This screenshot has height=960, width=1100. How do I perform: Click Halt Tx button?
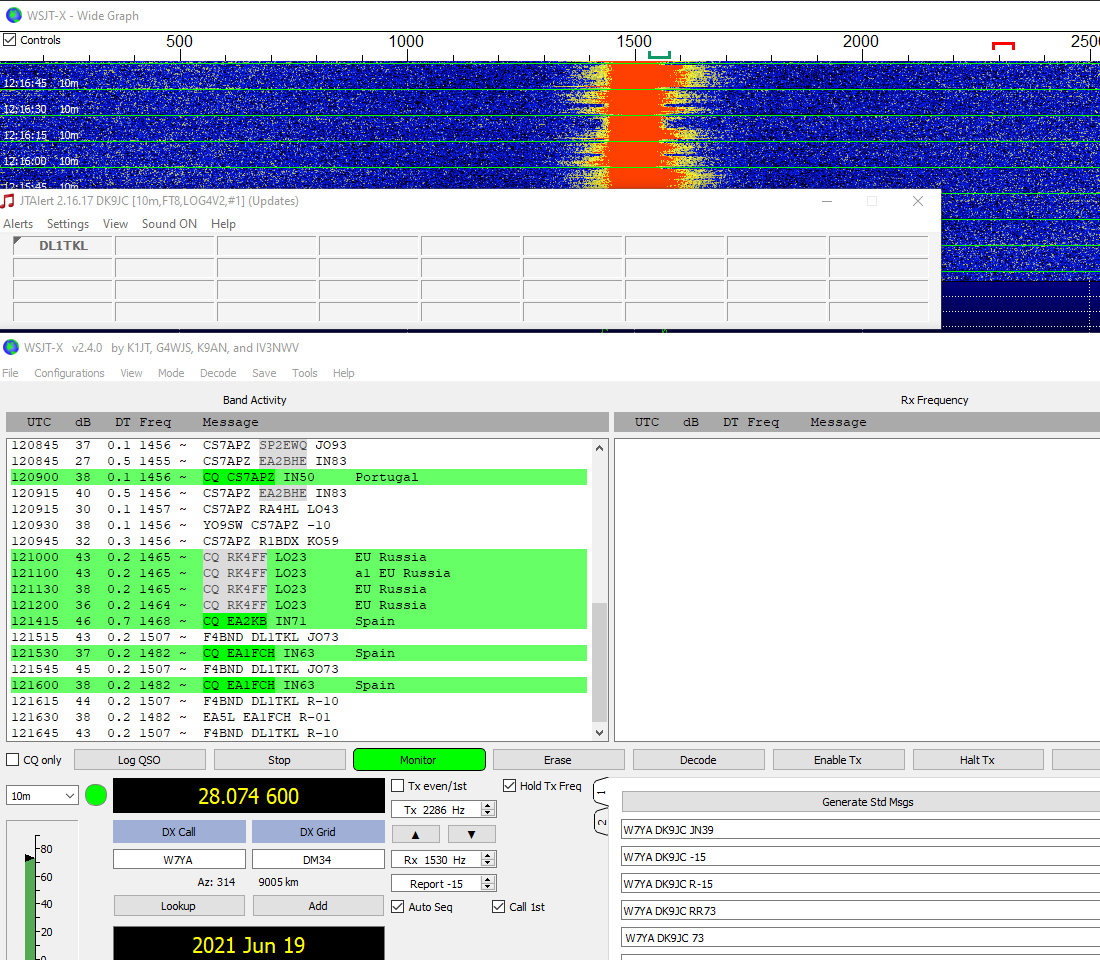click(x=978, y=760)
